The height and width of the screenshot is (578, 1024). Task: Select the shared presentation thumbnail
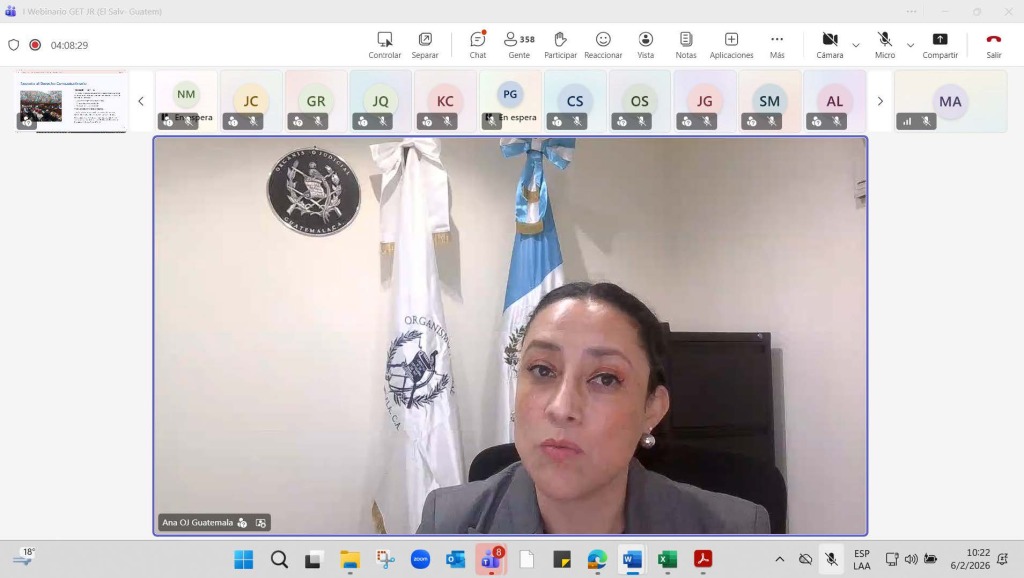(72, 101)
